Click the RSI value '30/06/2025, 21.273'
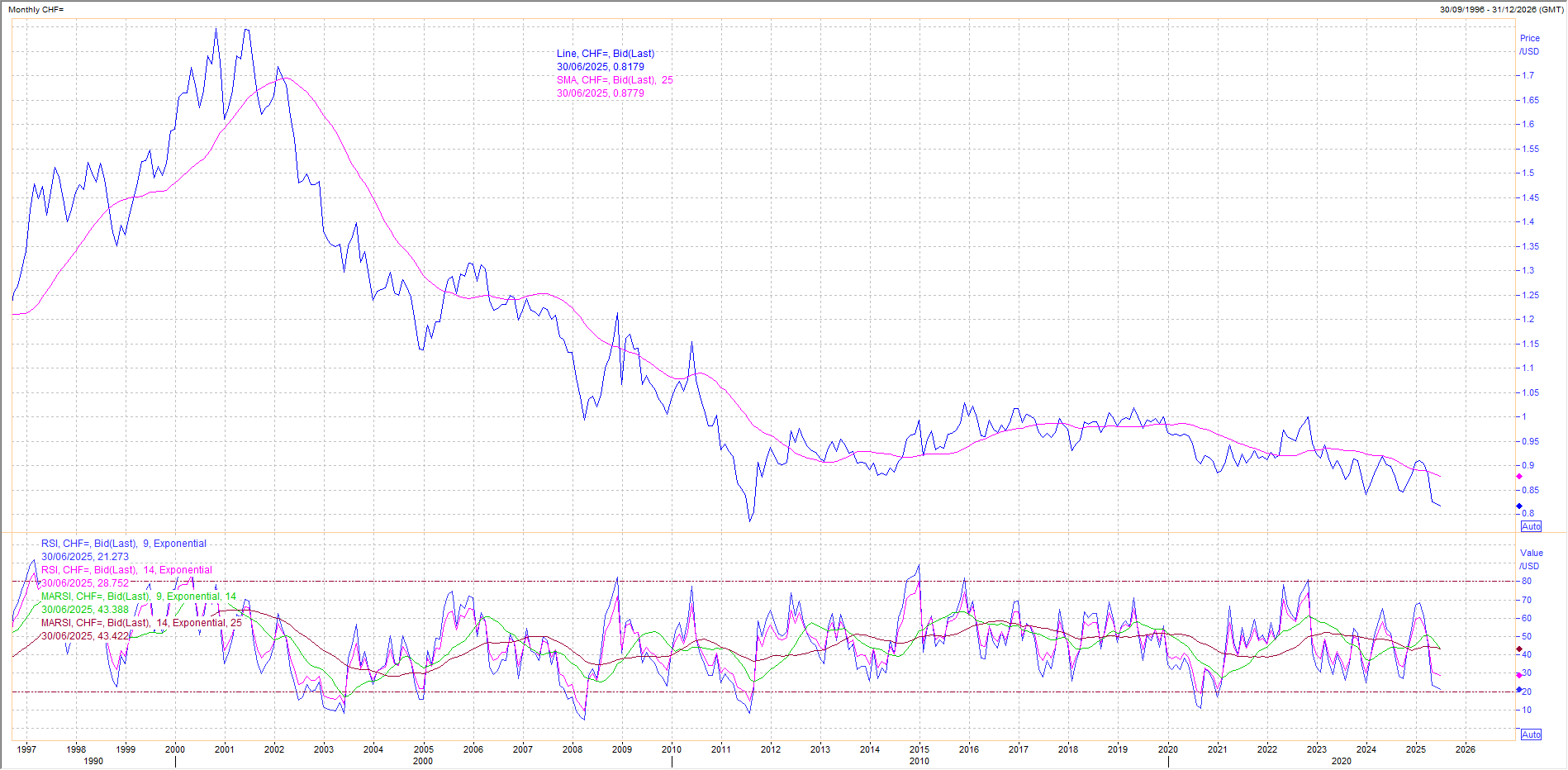 click(85, 557)
